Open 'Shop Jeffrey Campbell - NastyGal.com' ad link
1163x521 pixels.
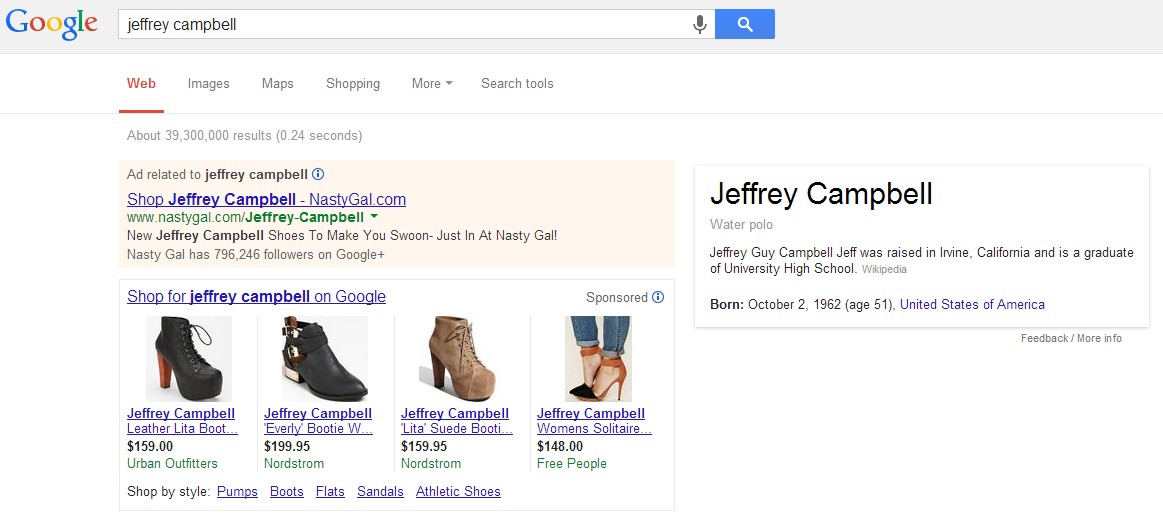pyautogui.click(x=266, y=199)
